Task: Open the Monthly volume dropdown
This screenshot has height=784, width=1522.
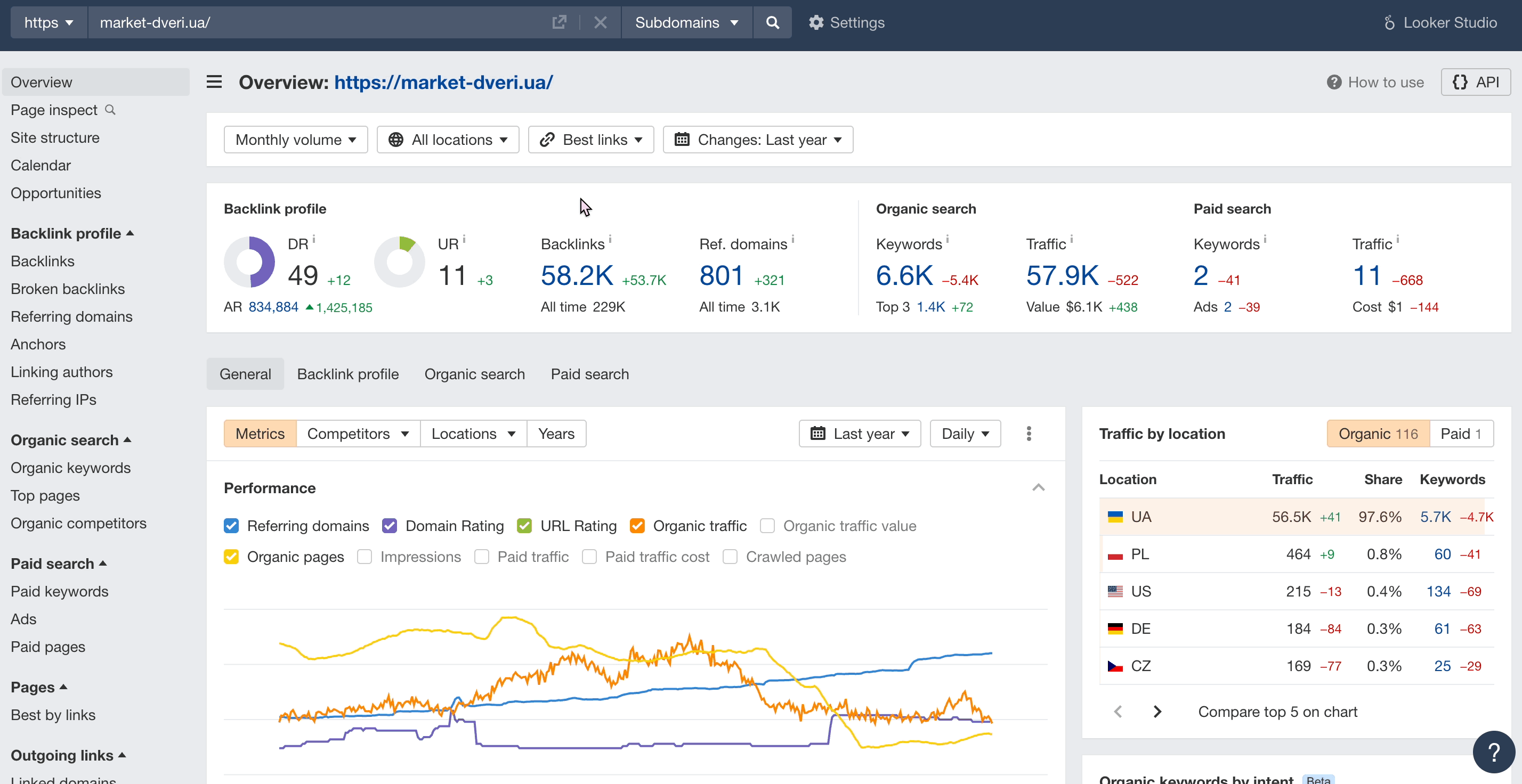Action: [x=295, y=140]
